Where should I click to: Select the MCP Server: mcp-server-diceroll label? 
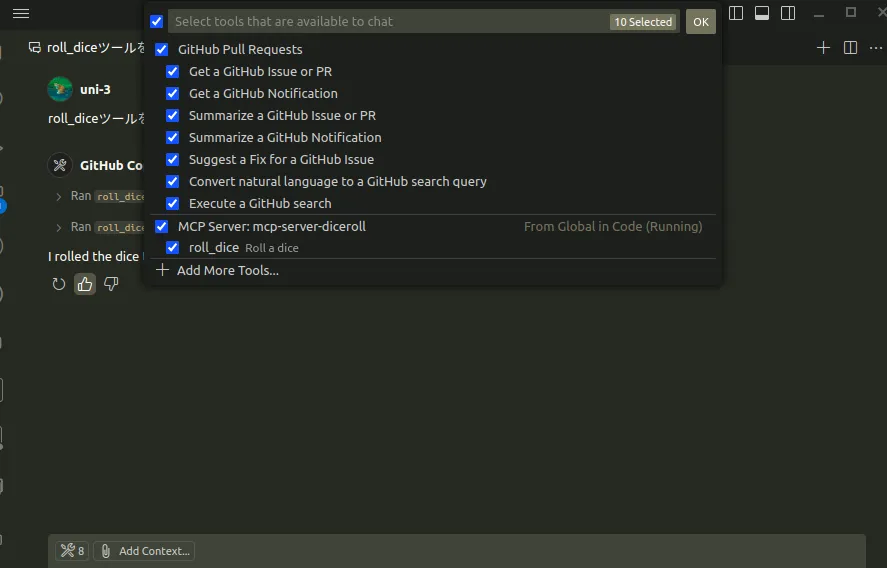(x=272, y=226)
